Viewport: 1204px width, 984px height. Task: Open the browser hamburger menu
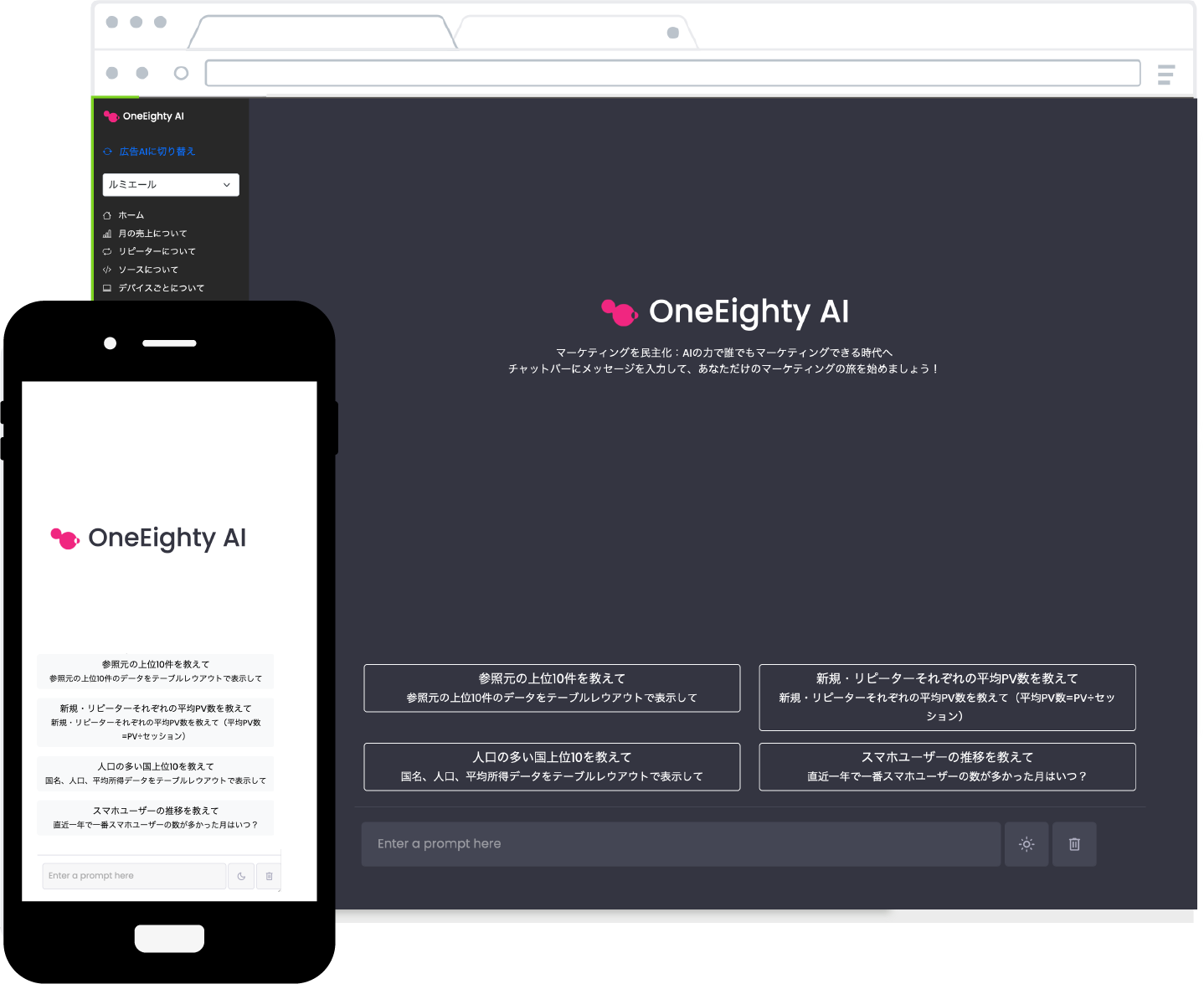pos(1166,75)
